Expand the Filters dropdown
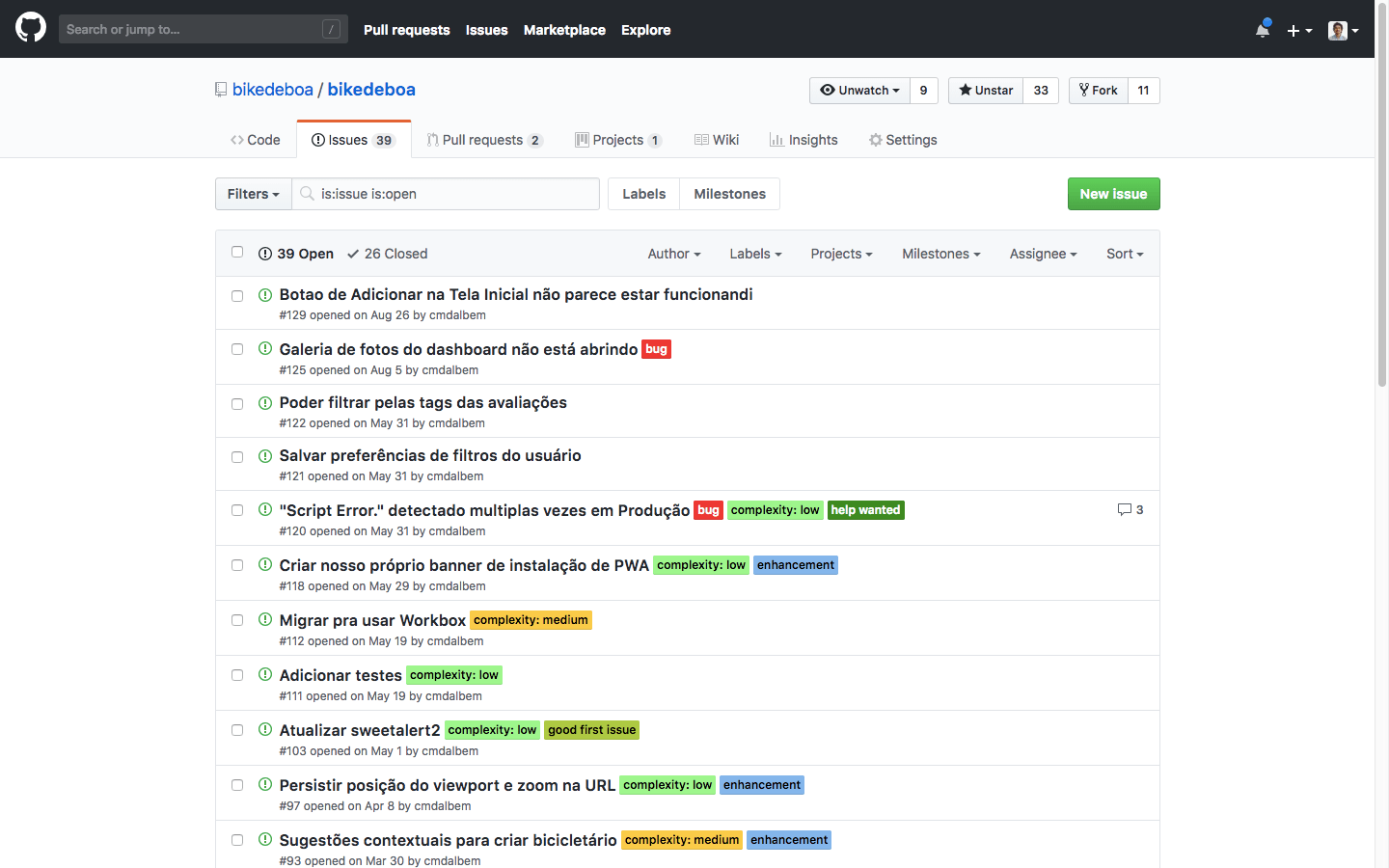 (x=253, y=194)
